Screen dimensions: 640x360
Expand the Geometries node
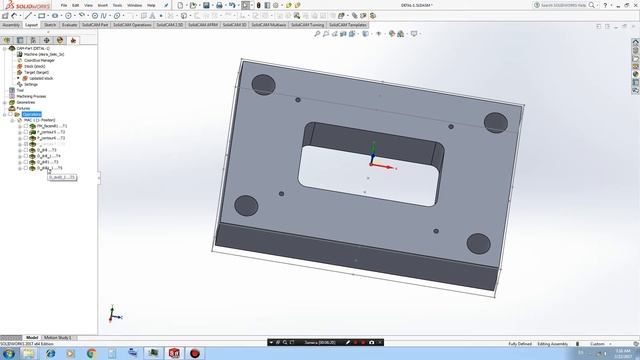click(x=4, y=102)
